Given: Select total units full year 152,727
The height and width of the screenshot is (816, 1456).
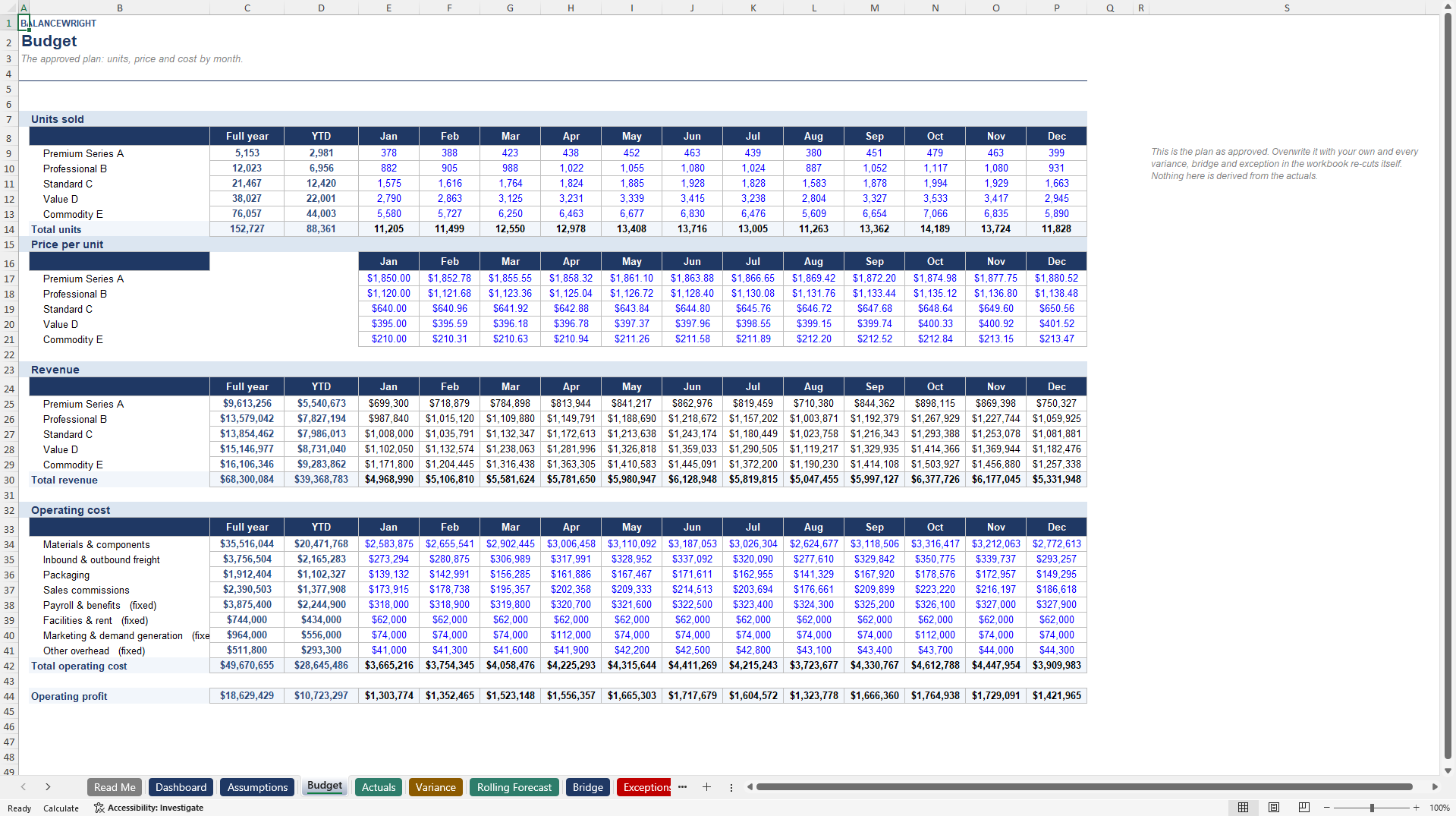Looking at the screenshot, I should pos(247,228).
